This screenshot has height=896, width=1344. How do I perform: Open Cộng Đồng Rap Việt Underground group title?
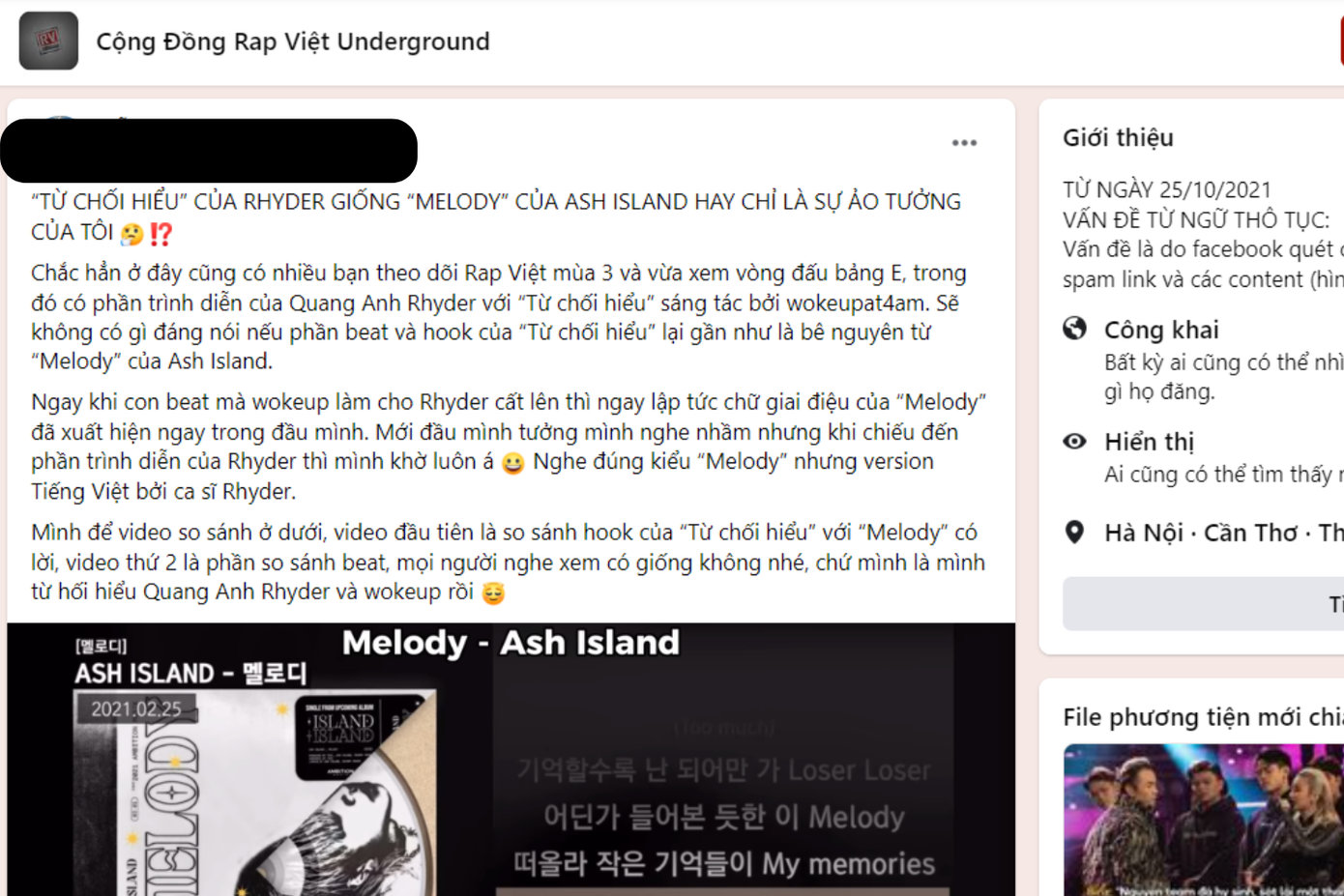point(293,42)
